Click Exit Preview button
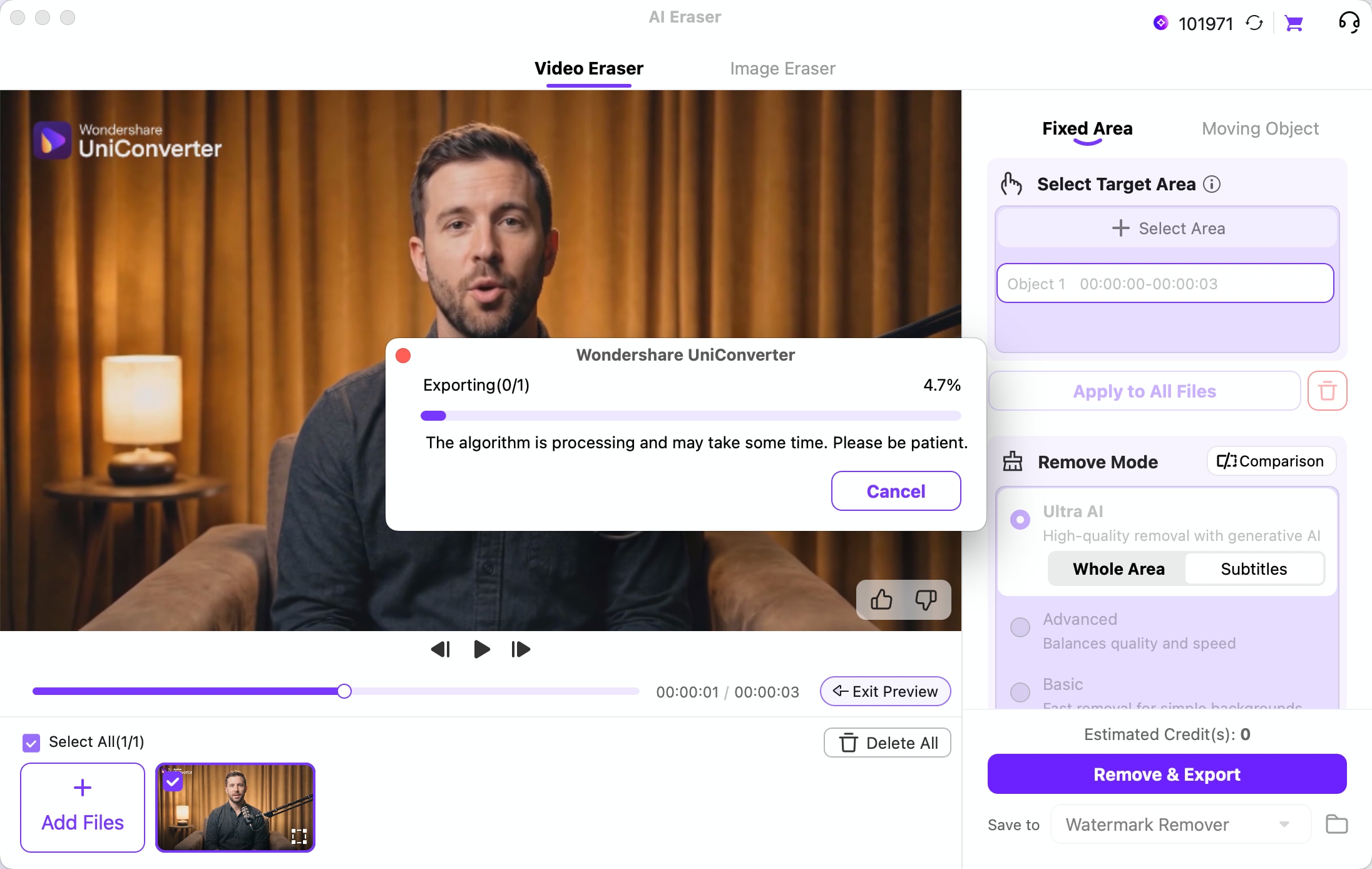Viewport: 1372px width, 869px height. pyautogui.click(x=885, y=691)
